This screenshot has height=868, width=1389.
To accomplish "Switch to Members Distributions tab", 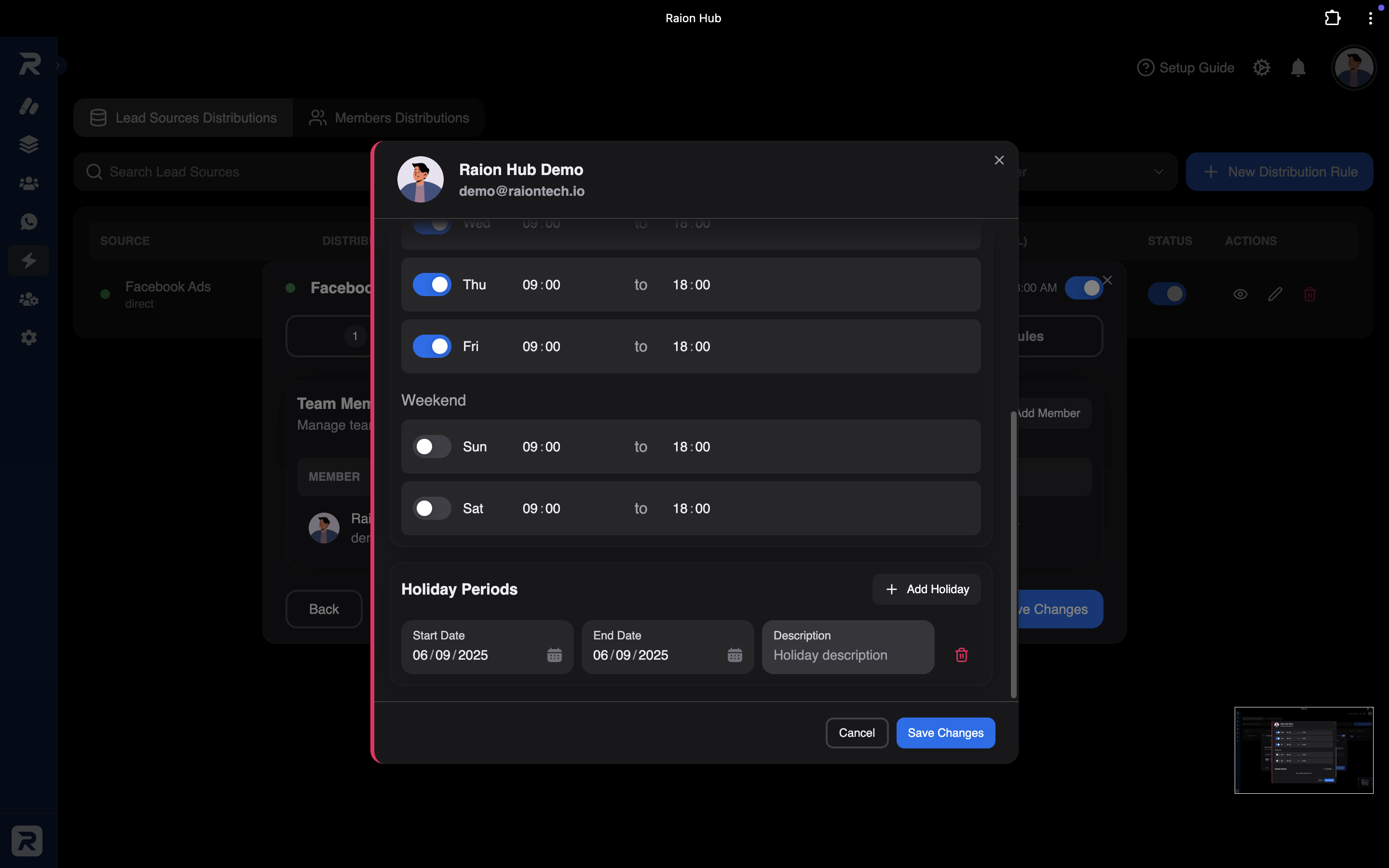I will pos(389,118).
